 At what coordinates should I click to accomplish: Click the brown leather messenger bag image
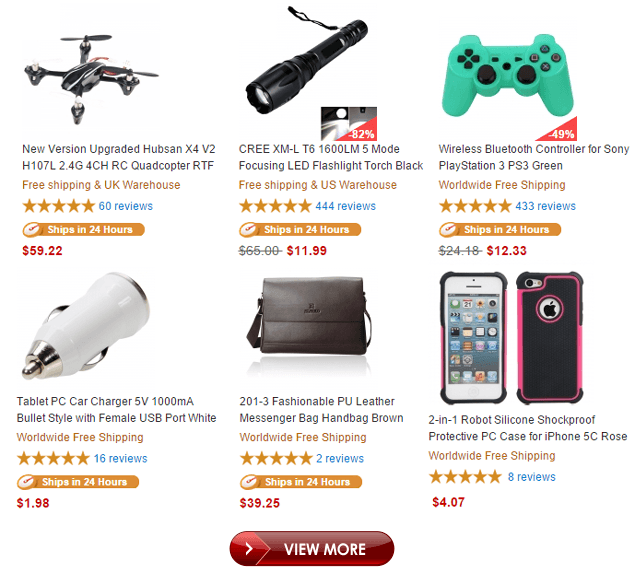[309, 316]
